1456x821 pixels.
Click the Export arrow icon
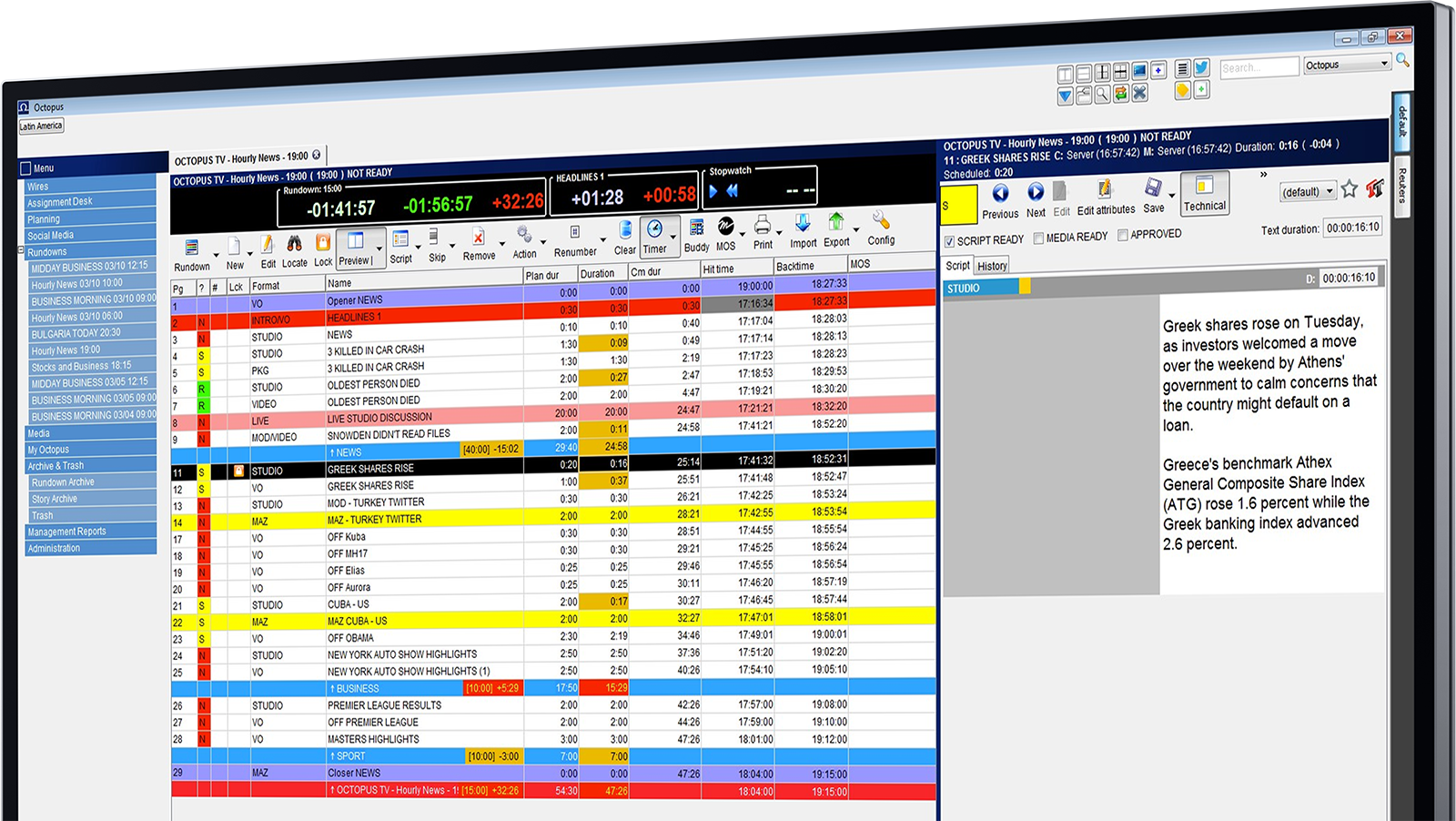pyautogui.click(x=835, y=222)
